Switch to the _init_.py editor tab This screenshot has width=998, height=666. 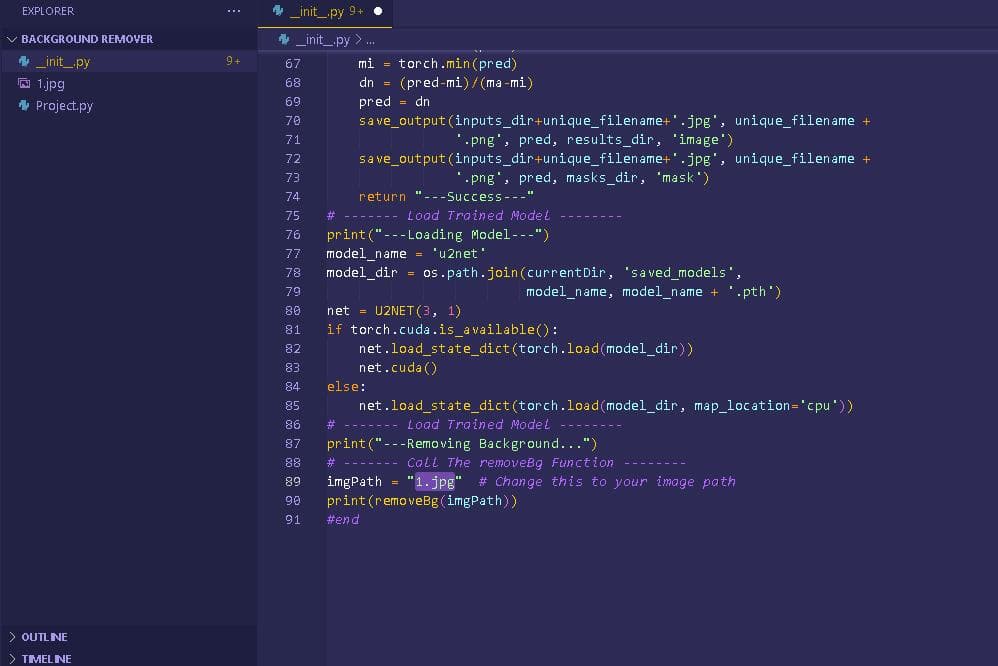click(325, 11)
